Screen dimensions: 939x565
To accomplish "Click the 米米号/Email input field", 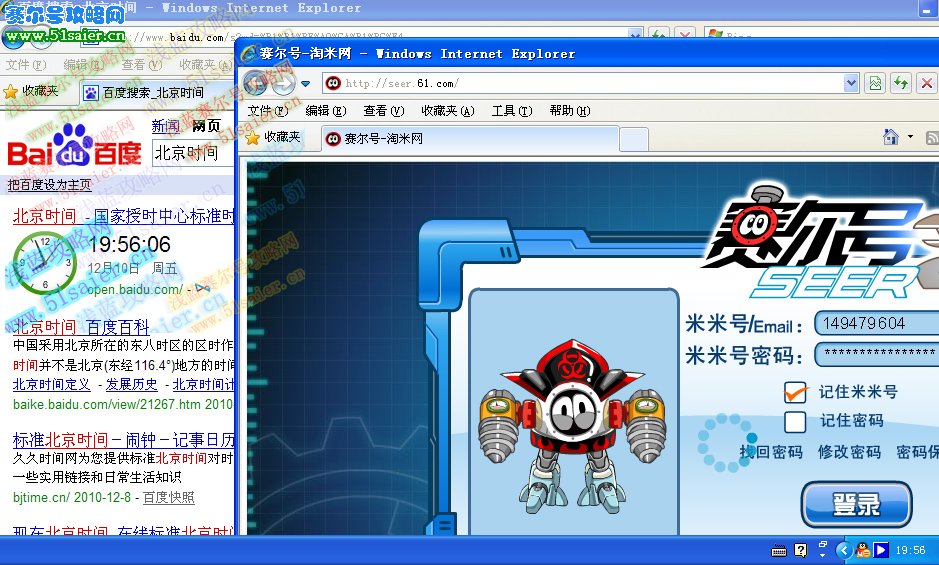I will click(x=876, y=324).
